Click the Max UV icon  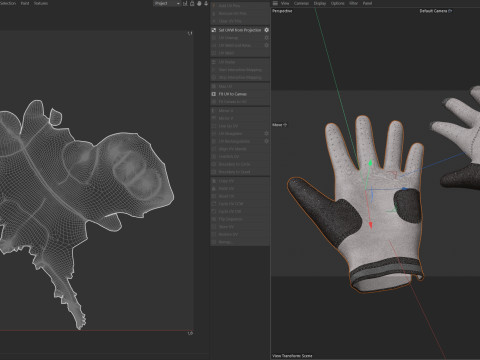tap(214, 86)
